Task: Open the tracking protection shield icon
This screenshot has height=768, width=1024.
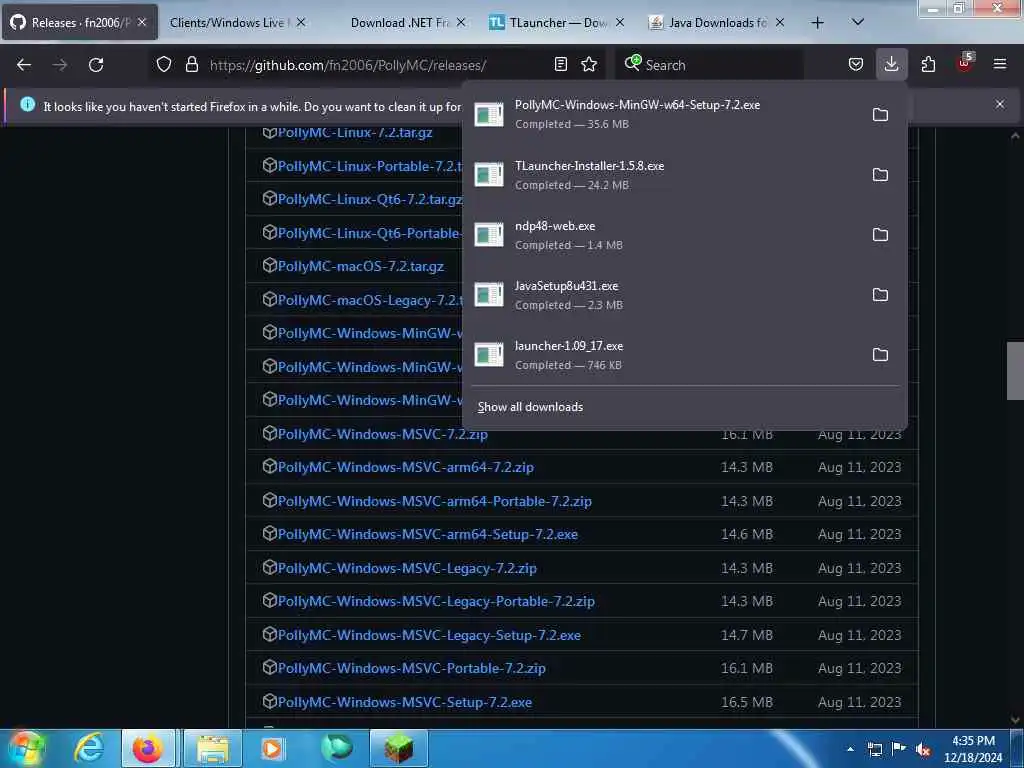Action: (164, 65)
